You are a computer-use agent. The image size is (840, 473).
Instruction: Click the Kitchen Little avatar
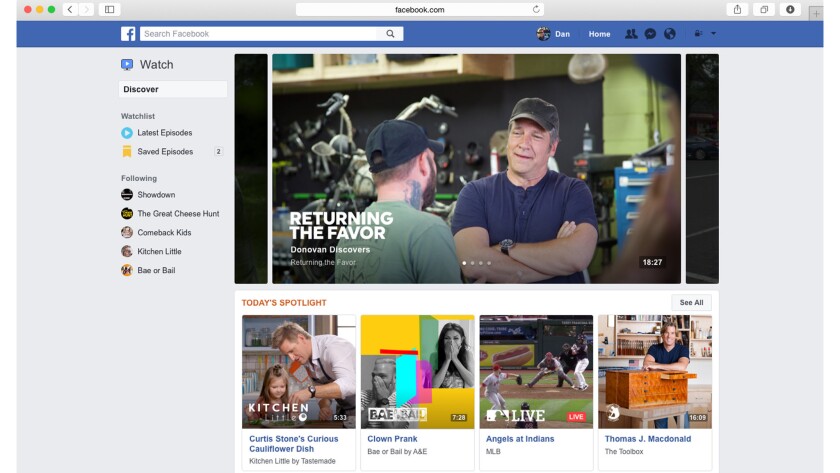click(127, 251)
